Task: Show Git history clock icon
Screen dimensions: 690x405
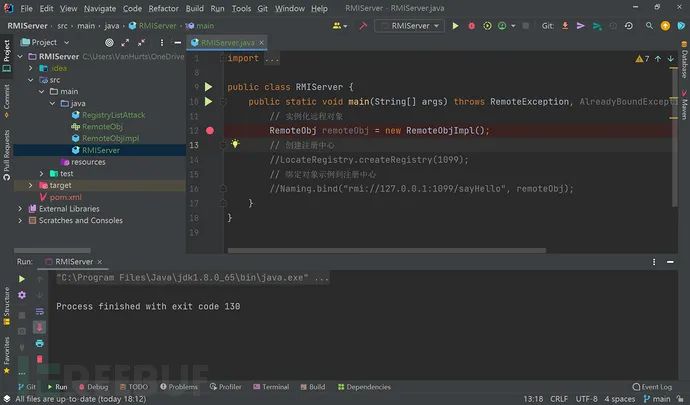Action: (x=629, y=26)
